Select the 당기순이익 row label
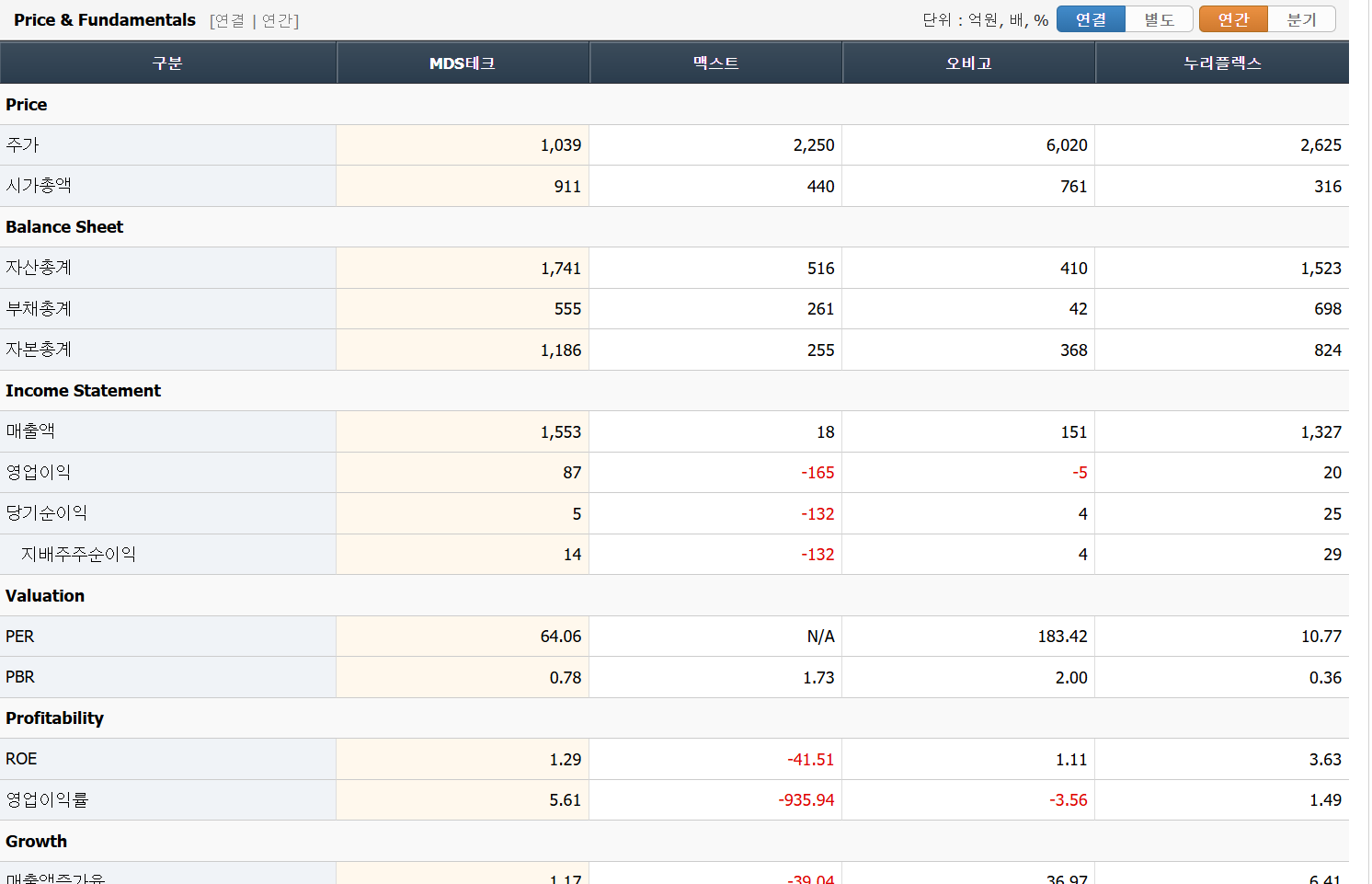1372x884 pixels. (x=47, y=513)
